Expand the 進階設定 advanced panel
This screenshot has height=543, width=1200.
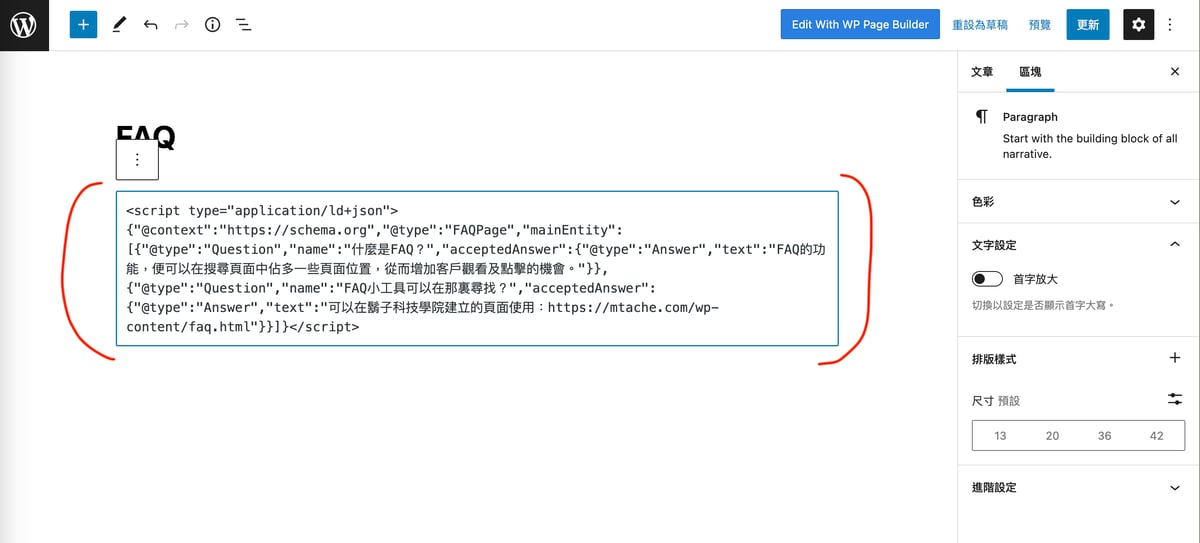point(1175,488)
